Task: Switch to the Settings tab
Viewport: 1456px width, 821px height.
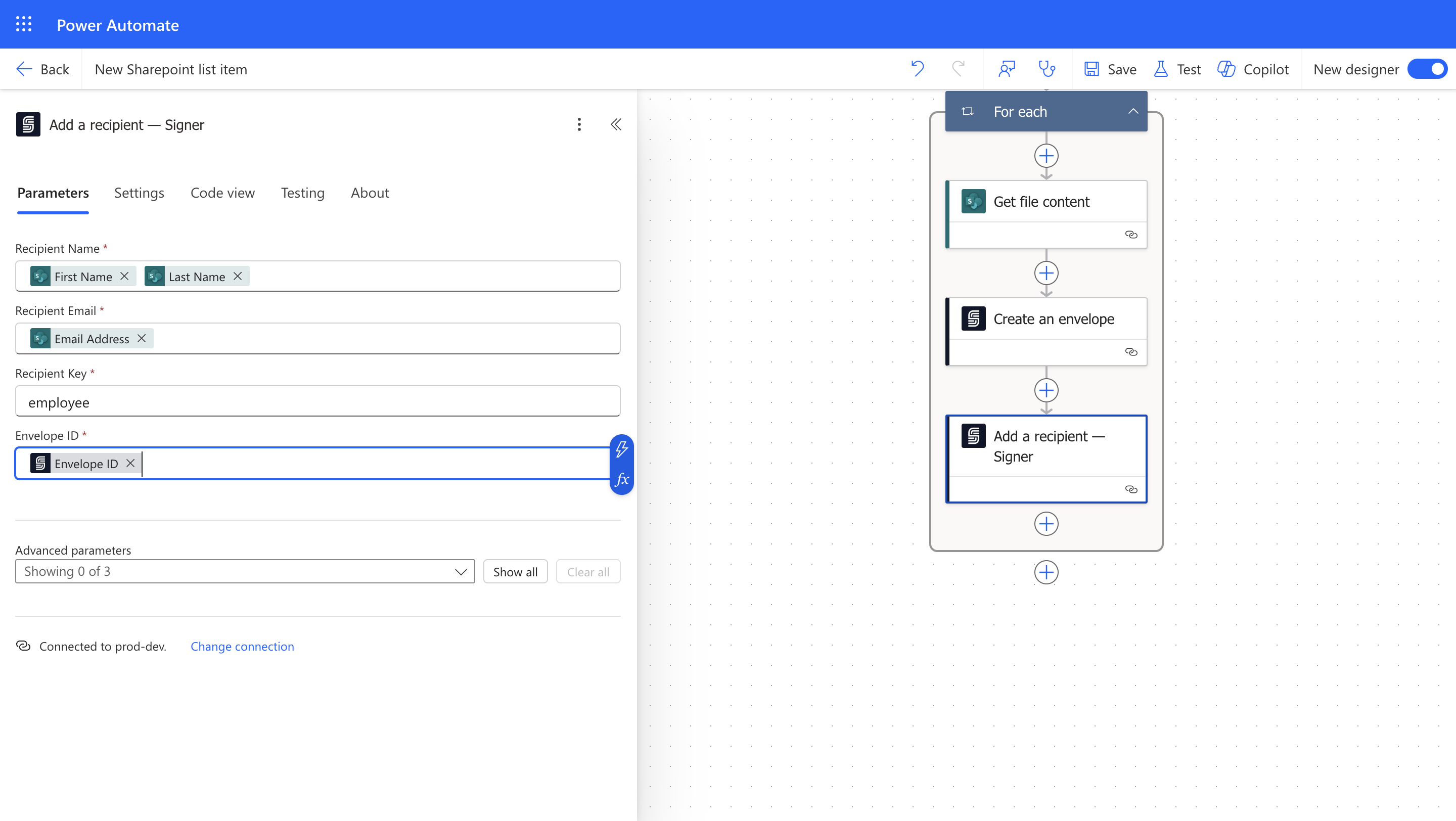Action: click(139, 193)
